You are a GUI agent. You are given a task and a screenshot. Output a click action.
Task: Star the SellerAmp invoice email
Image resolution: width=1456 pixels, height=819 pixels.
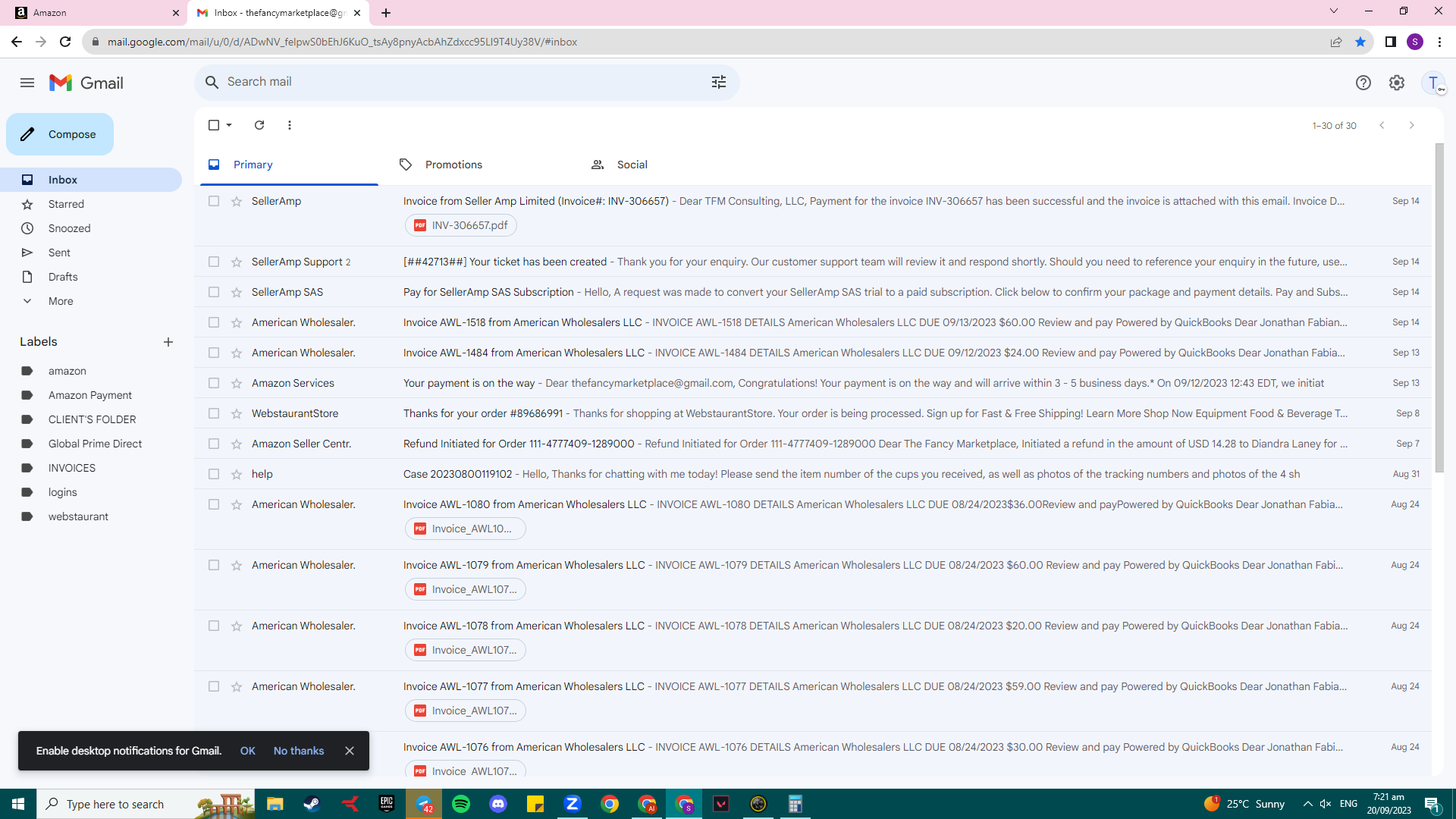click(x=237, y=201)
